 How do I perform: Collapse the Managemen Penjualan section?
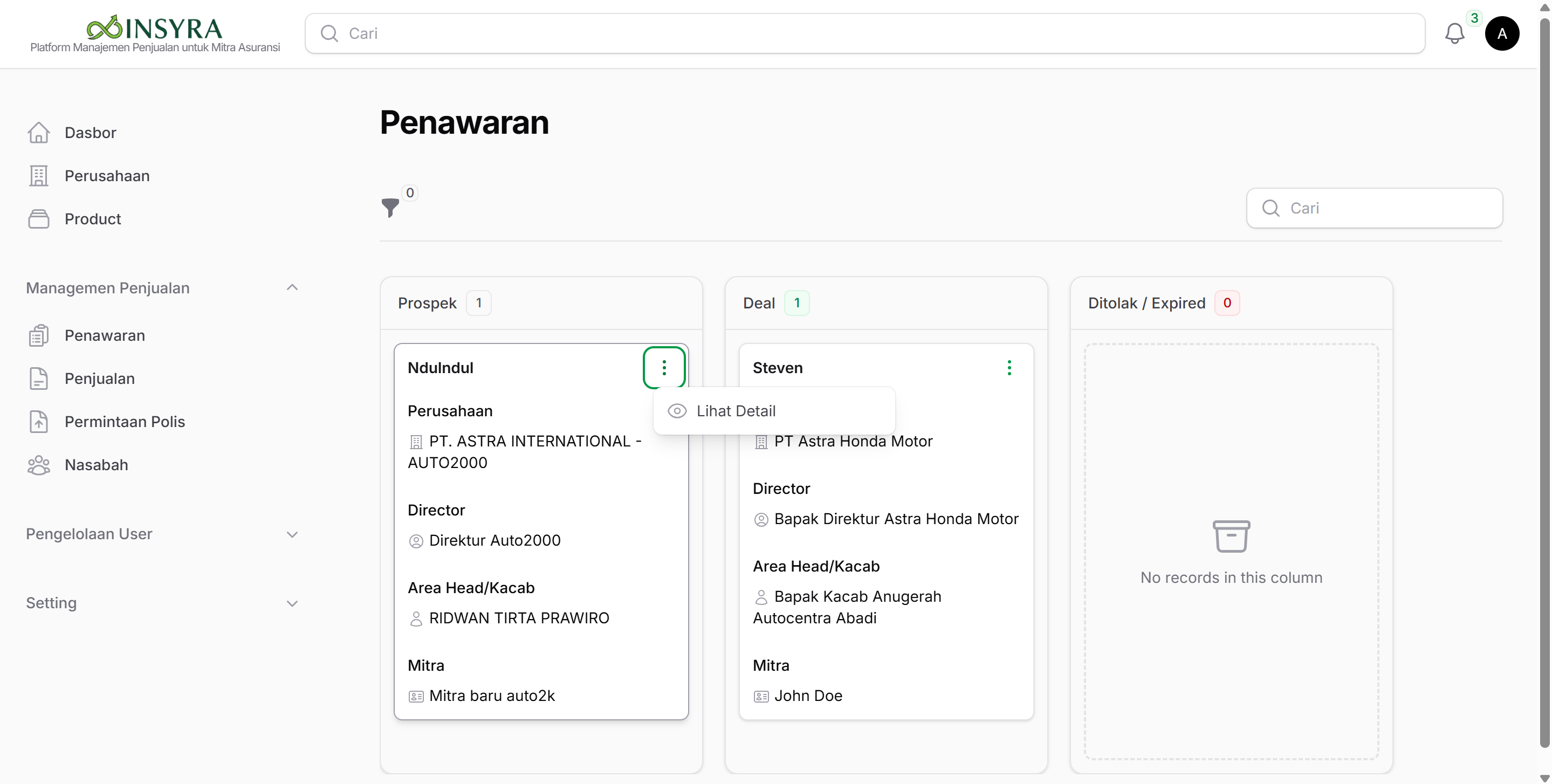point(292,287)
